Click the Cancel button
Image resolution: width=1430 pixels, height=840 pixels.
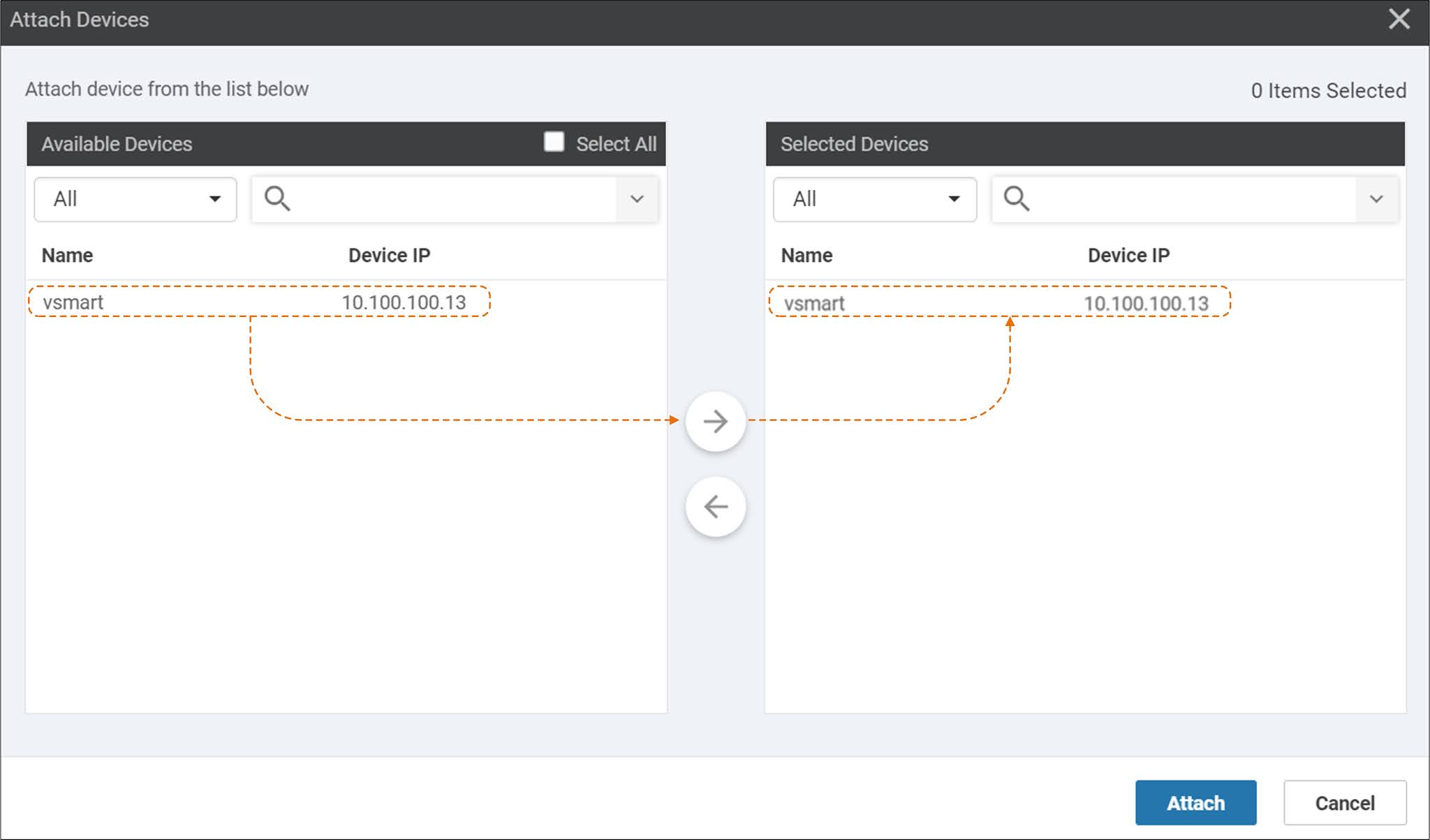tap(1345, 803)
